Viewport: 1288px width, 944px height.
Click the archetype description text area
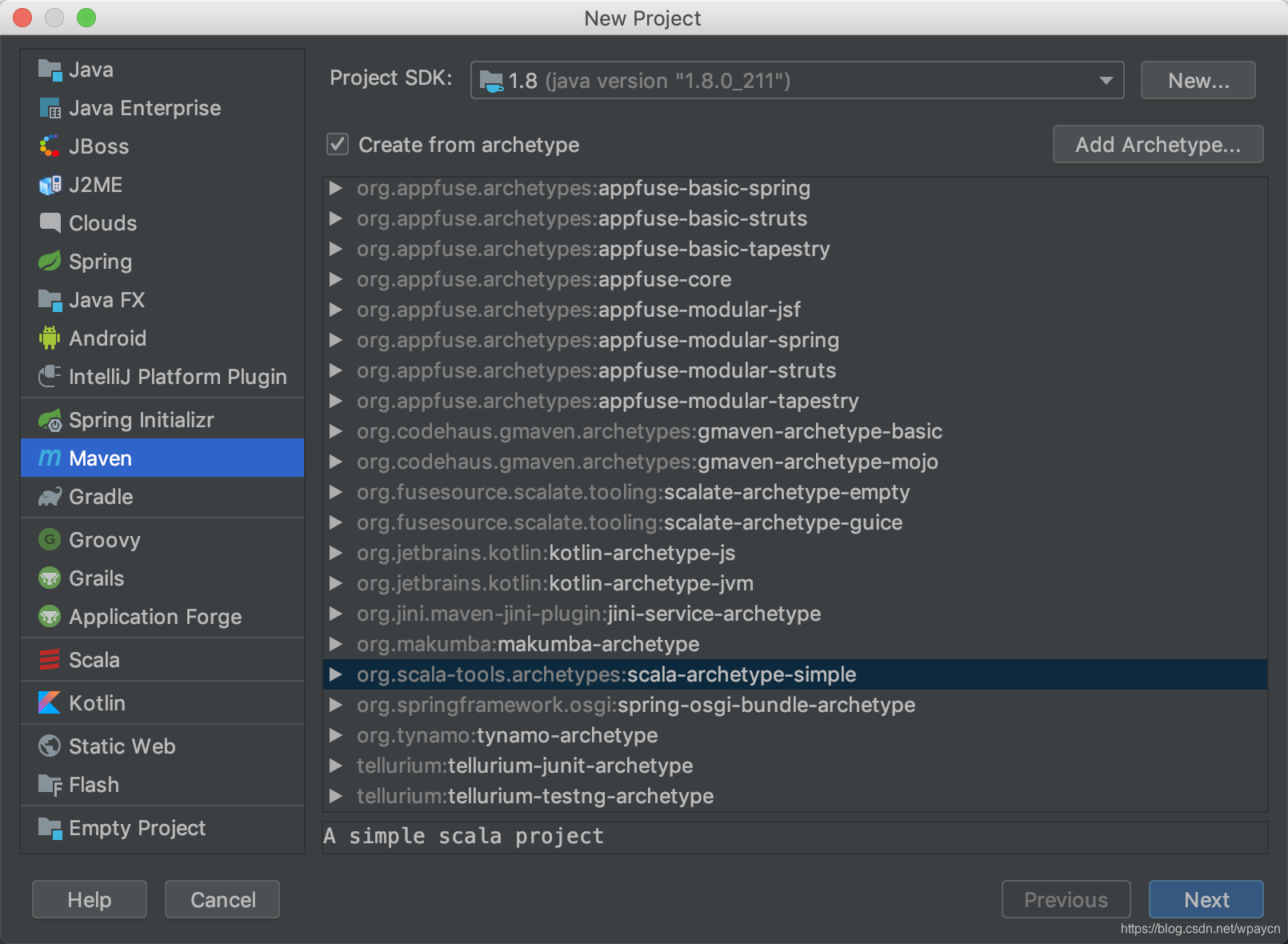point(795,837)
